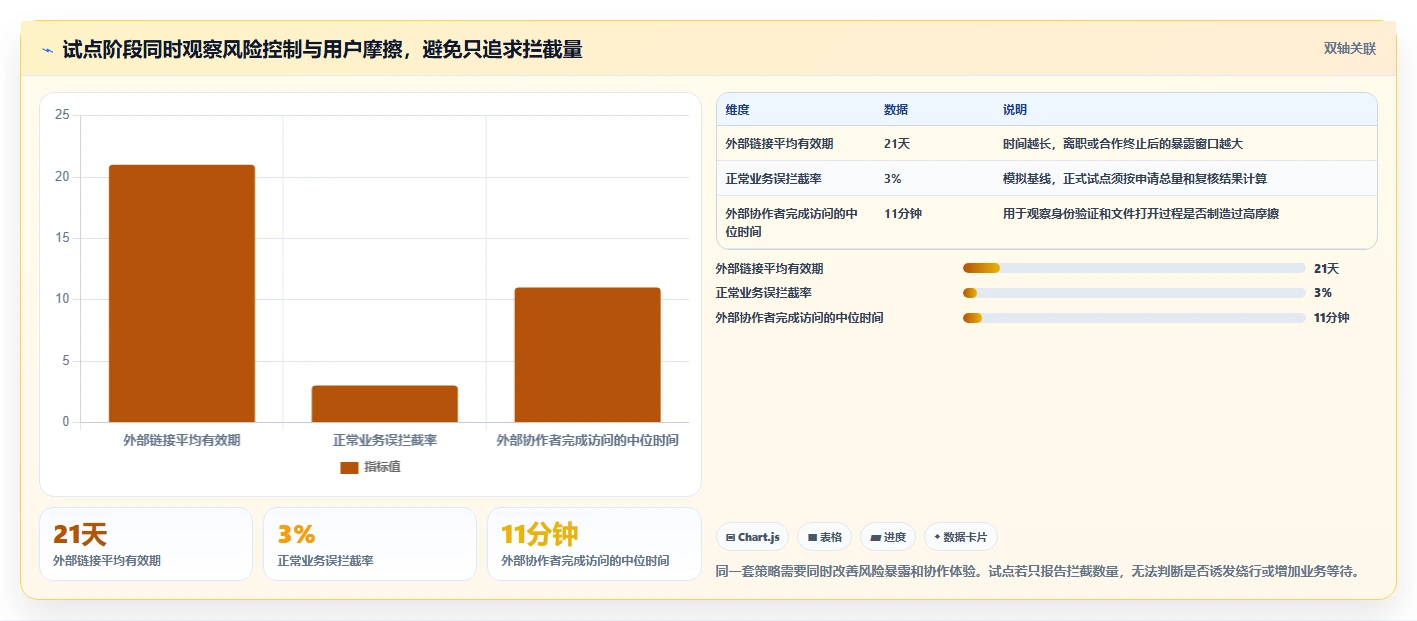Click the 正常业务误拦截率 table row label

[774, 179]
